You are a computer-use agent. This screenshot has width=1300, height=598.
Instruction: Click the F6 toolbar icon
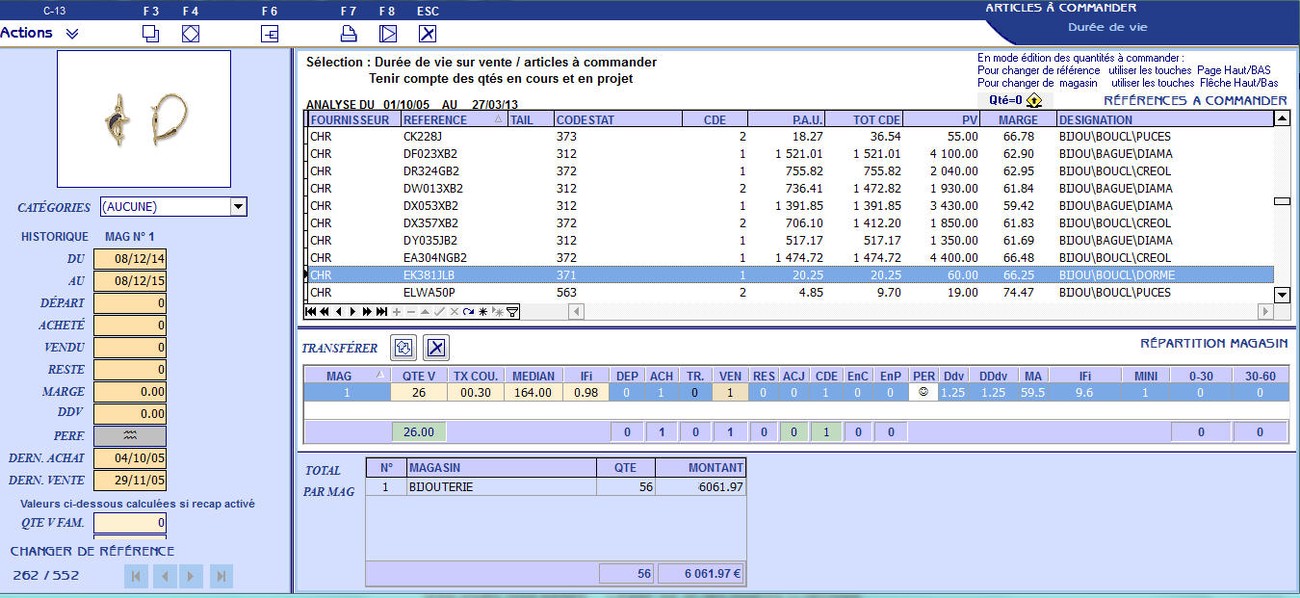tap(269, 33)
